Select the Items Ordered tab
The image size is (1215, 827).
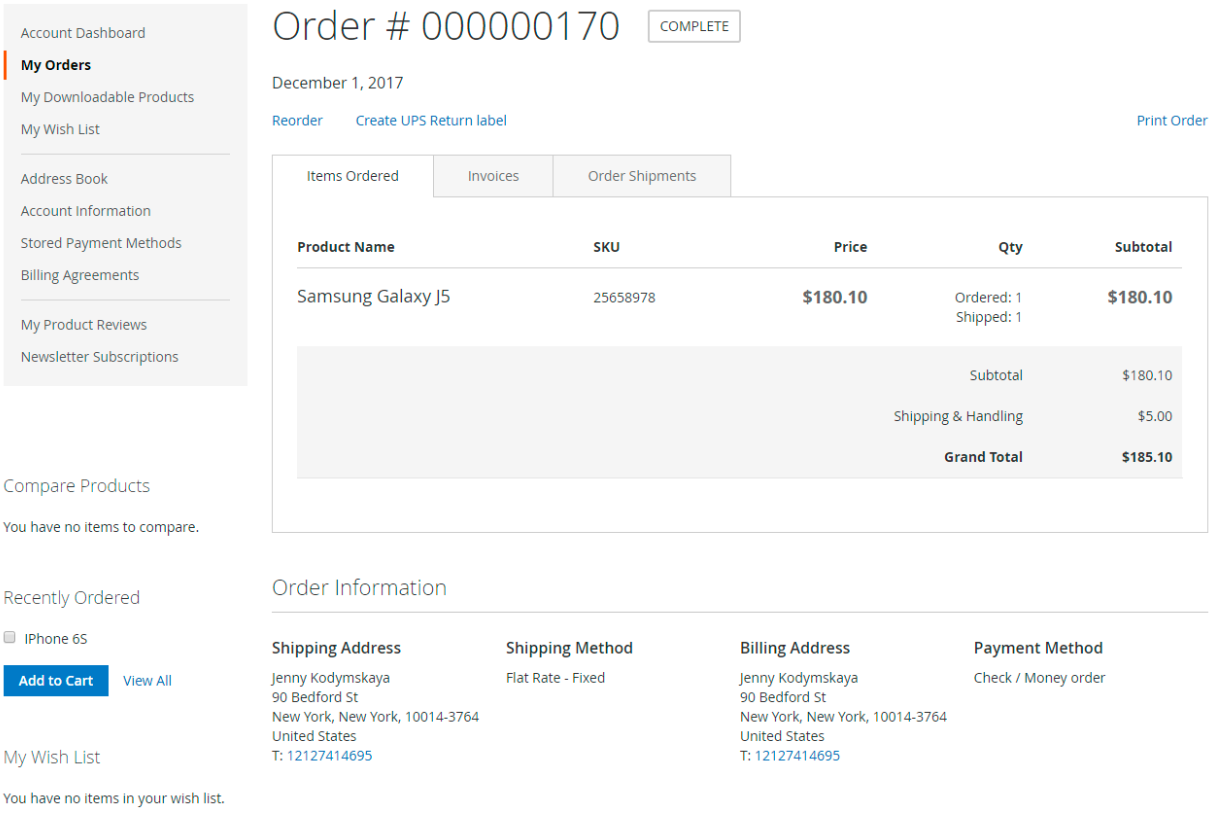pyautogui.click(x=352, y=176)
